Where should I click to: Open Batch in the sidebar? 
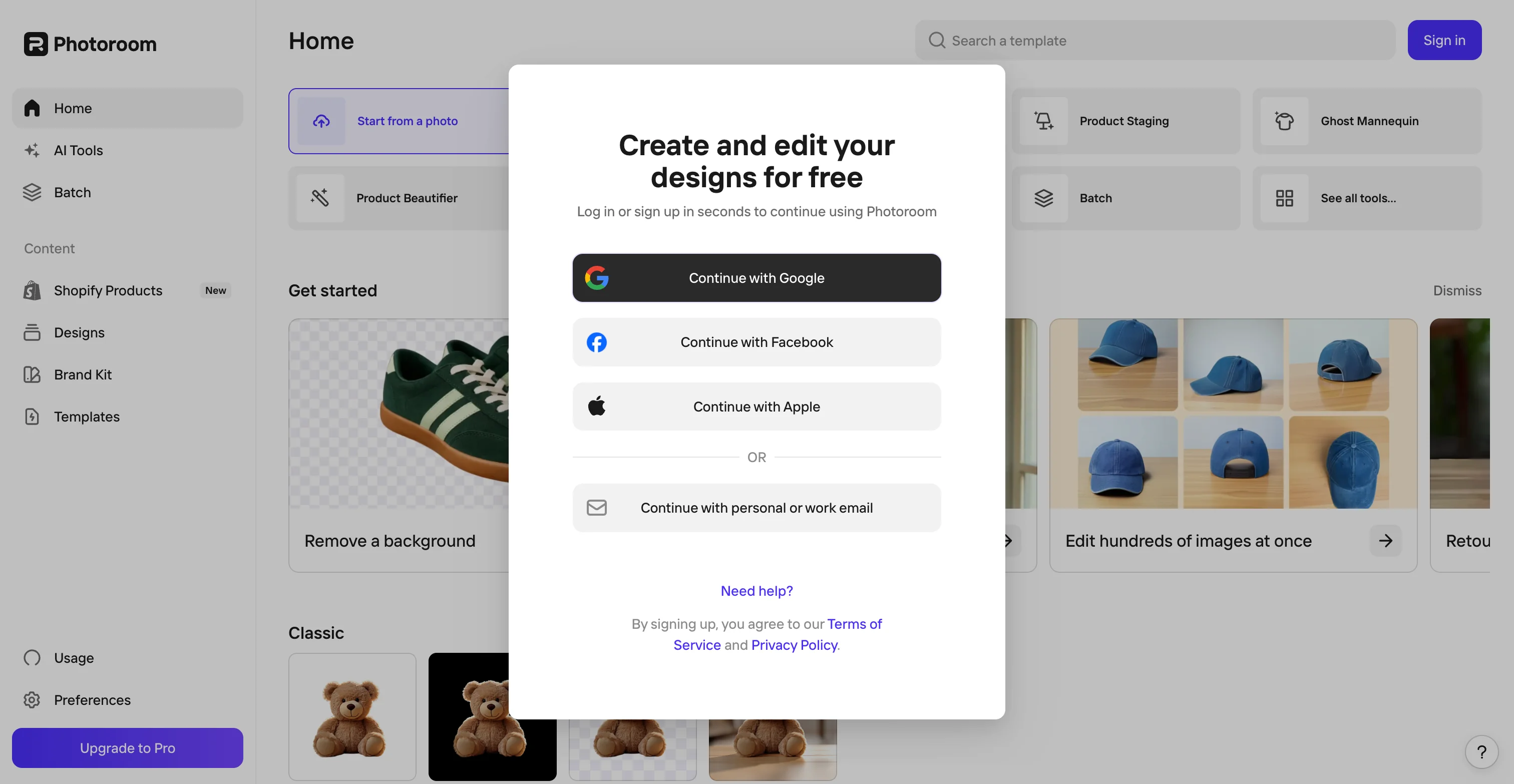tap(128, 192)
